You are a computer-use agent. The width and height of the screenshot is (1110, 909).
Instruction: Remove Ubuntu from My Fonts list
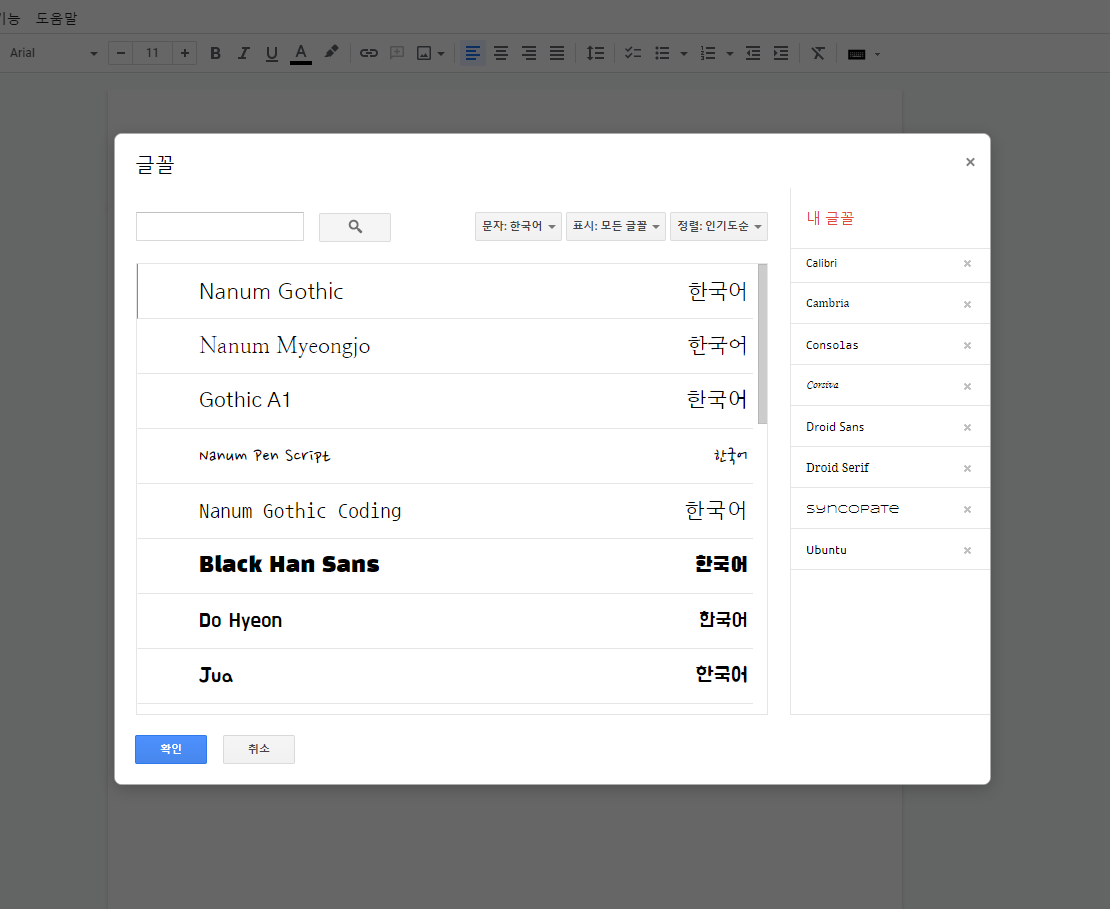[967, 551]
